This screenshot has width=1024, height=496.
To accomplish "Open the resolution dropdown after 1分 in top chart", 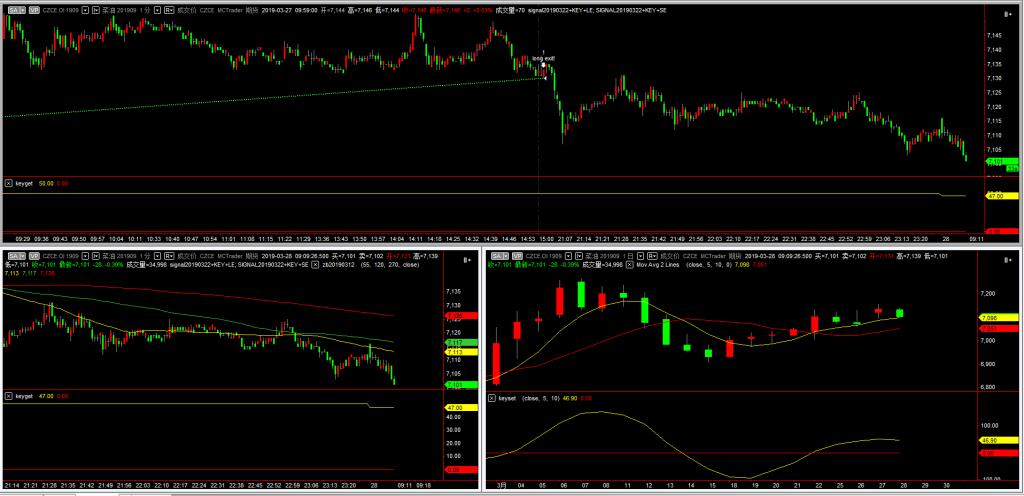I will (x=157, y=10).
